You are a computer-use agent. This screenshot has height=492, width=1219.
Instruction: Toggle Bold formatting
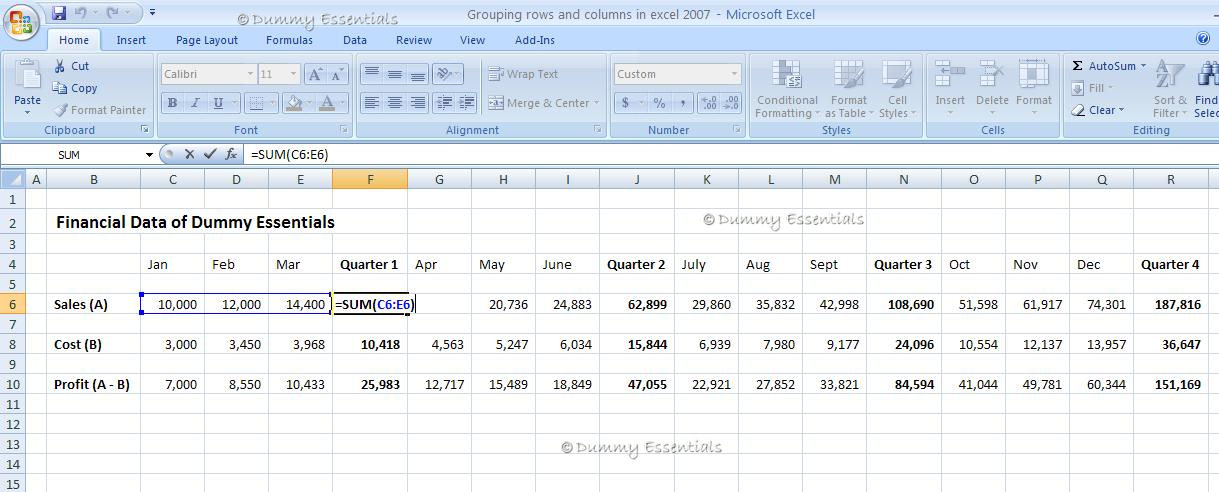[x=172, y=103]
